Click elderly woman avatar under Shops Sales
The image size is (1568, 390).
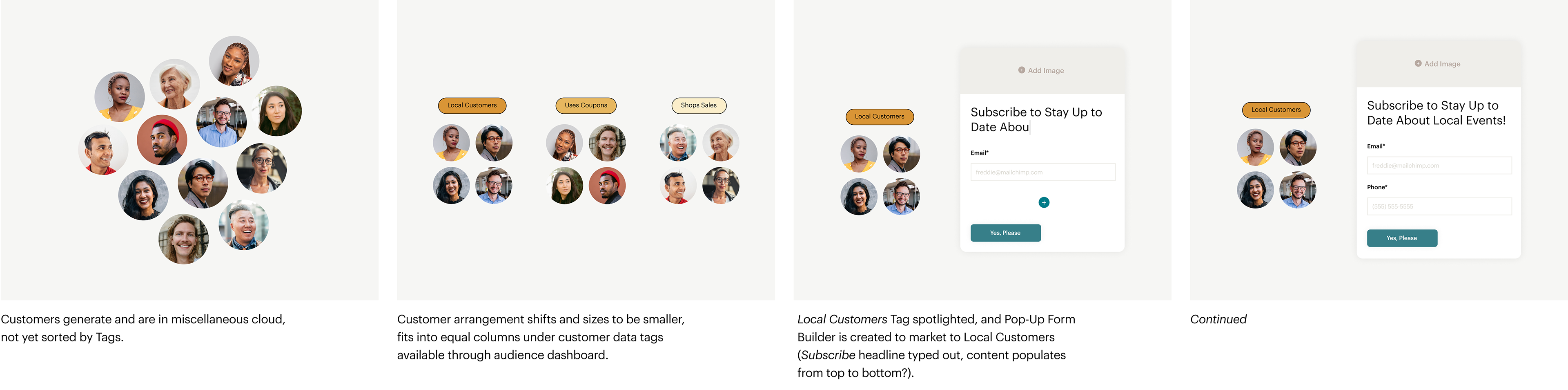click(x=721, y=143)
